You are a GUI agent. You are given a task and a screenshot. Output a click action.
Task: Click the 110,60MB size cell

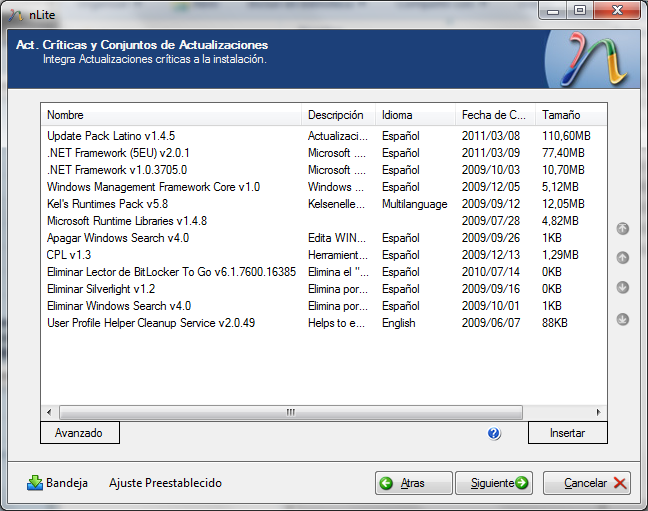(566, 136)
